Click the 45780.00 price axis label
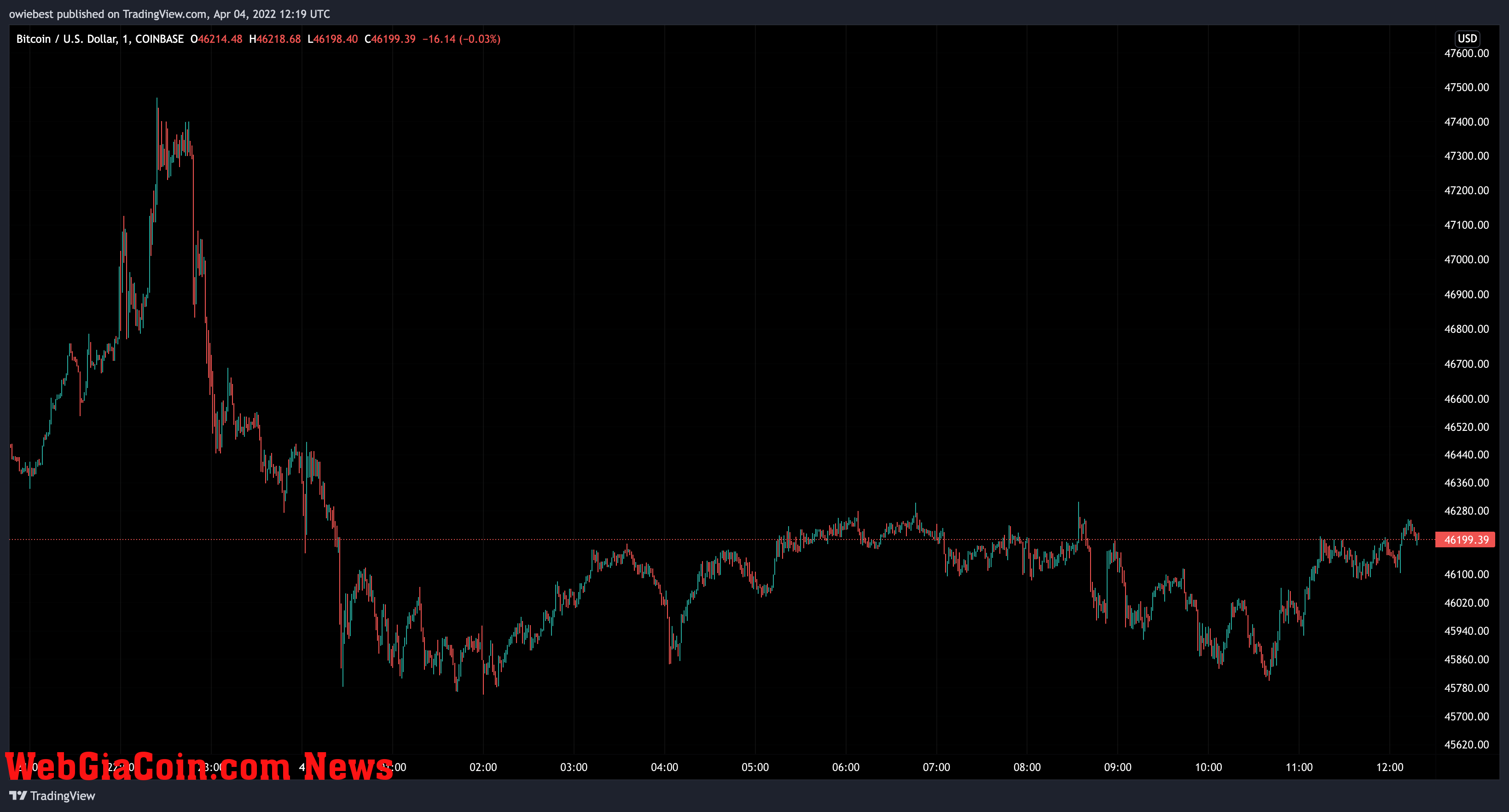Image resolution: width=1509 pixels, height=812 pixels. [x=1466, y=688]
